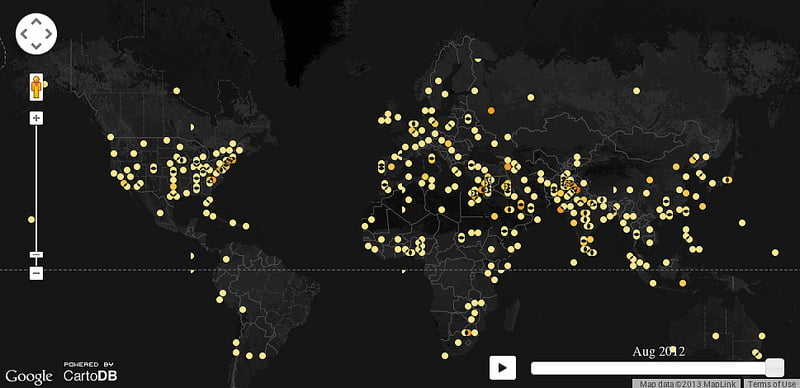Click the zoom level slider handle
This screenshot has height=388, width=800.
pyautogui.click(x=36, y=254)
